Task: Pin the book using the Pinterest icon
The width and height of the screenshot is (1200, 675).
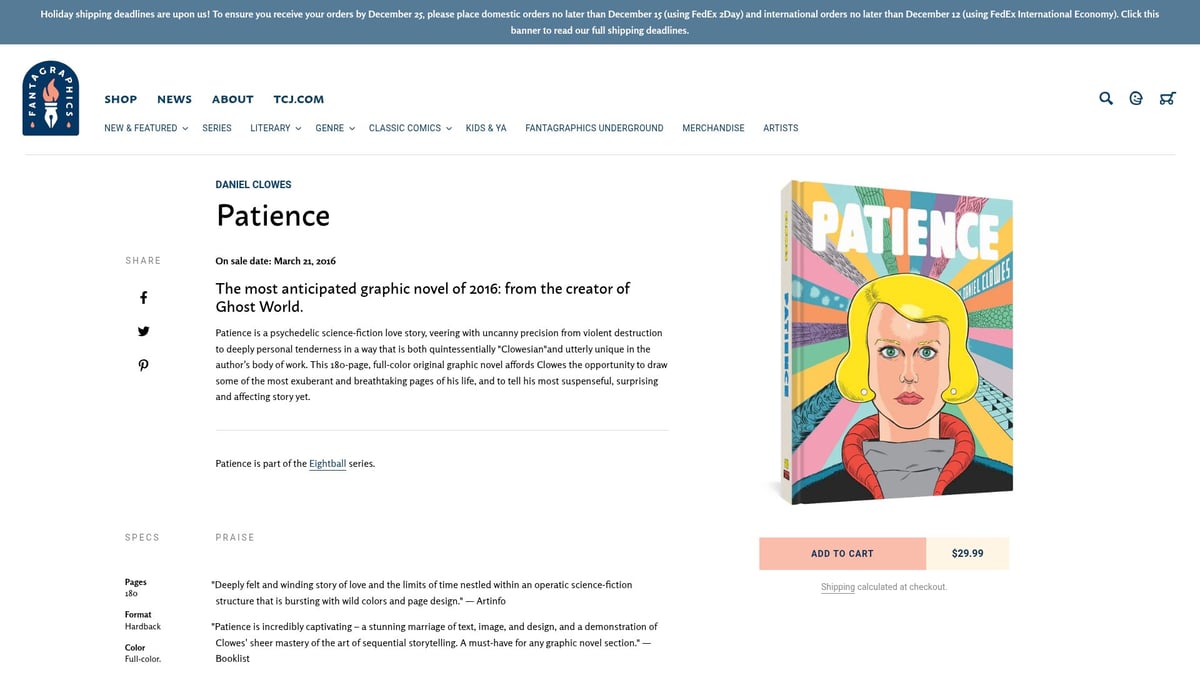Action: 143,364
